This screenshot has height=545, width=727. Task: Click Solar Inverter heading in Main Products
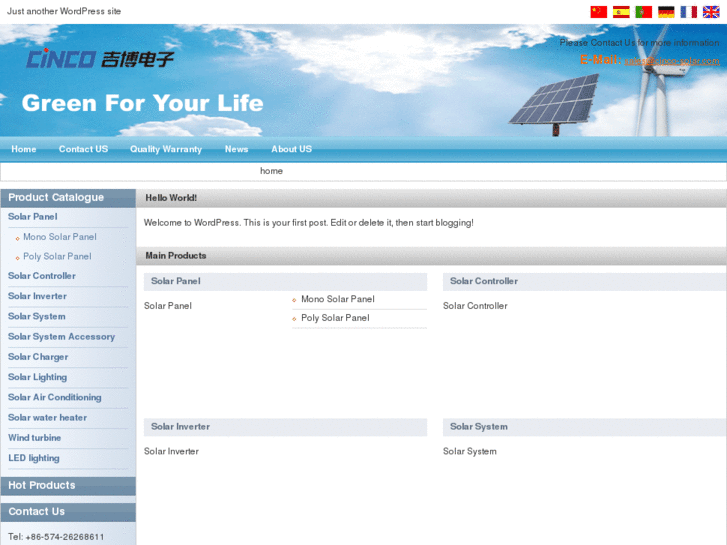point(180,427)
